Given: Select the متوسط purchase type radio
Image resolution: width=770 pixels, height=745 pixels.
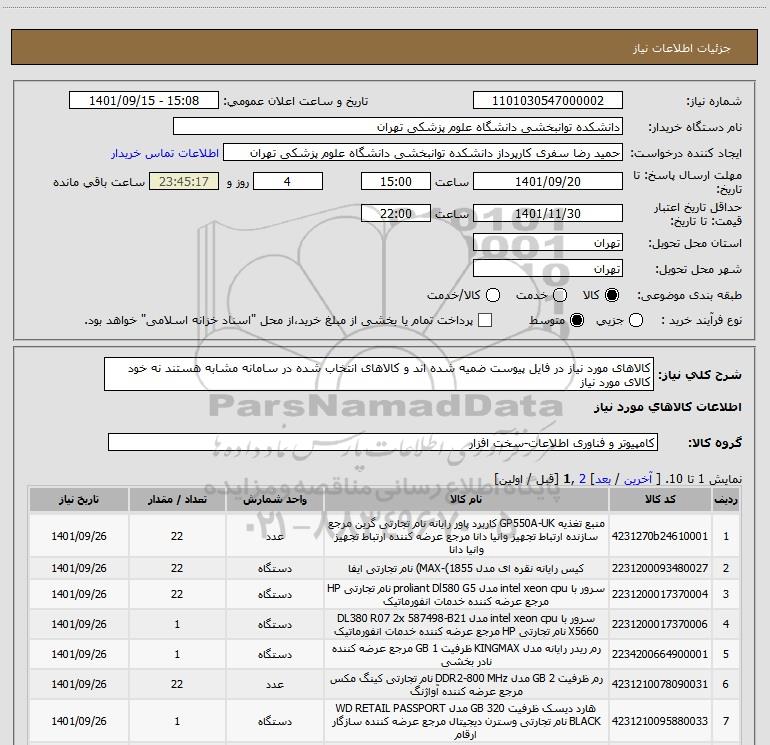Looking at the screenshot, I should point(577,320).
